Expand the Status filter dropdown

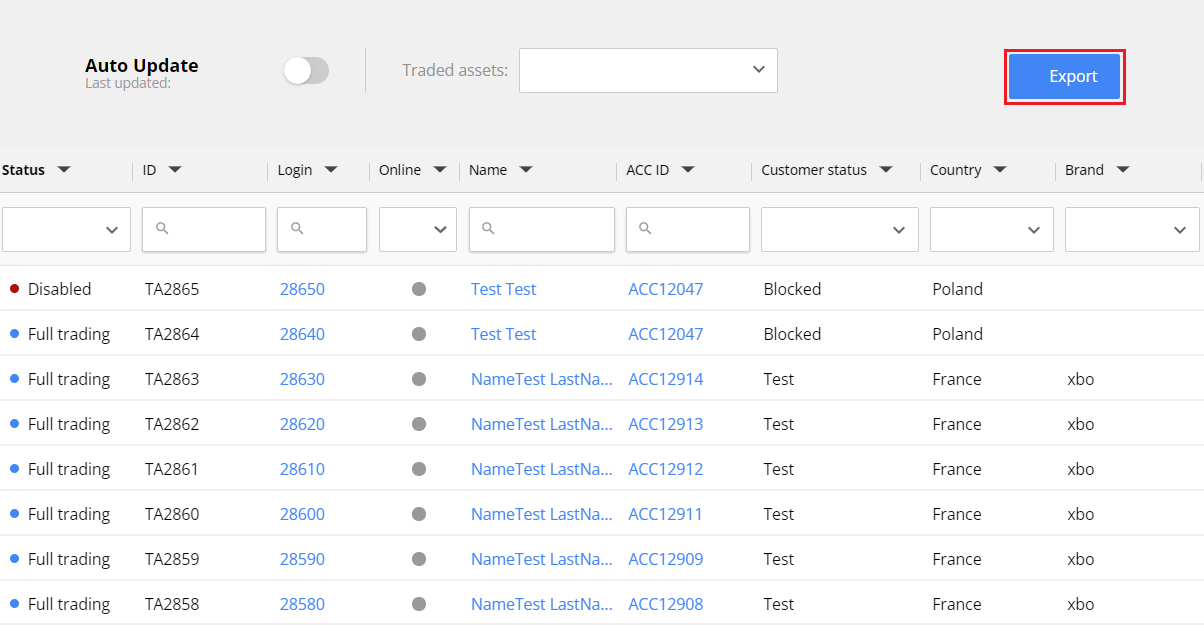coord(66,230)
